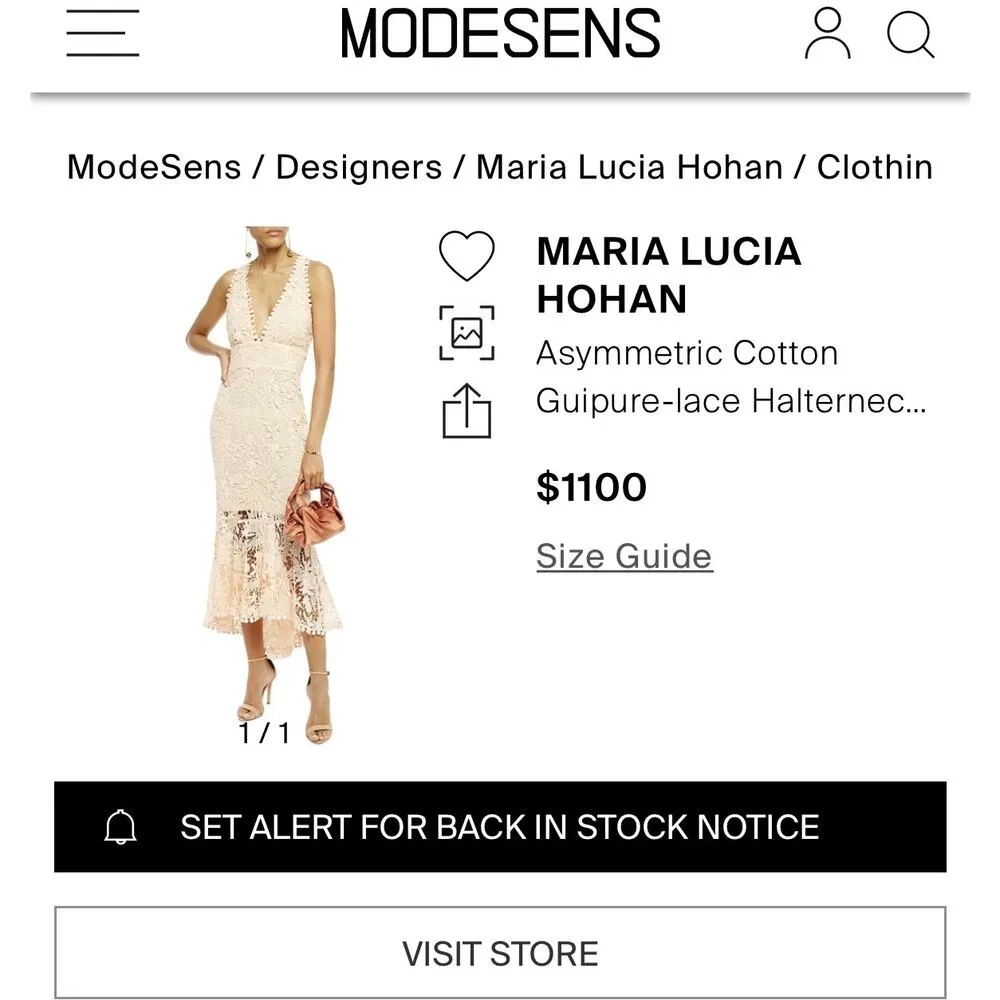Viewport: 1000px width, 1000px height.
Task: Click the Clothing breadcrumb entry
Action: pos(874,167)
